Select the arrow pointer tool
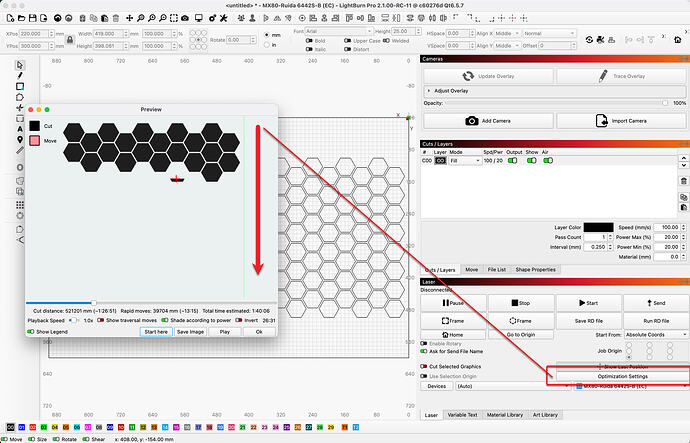 [x=19, y=65]
